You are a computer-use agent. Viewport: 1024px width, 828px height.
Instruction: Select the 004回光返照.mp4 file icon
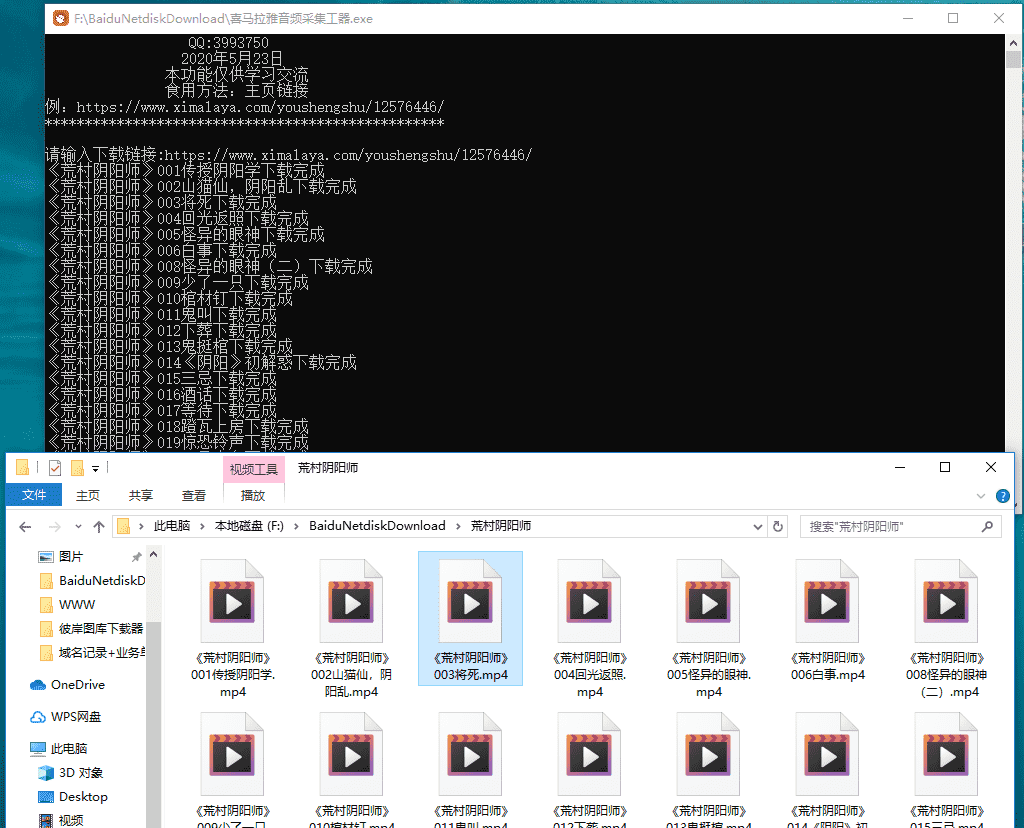pos(589,601)
